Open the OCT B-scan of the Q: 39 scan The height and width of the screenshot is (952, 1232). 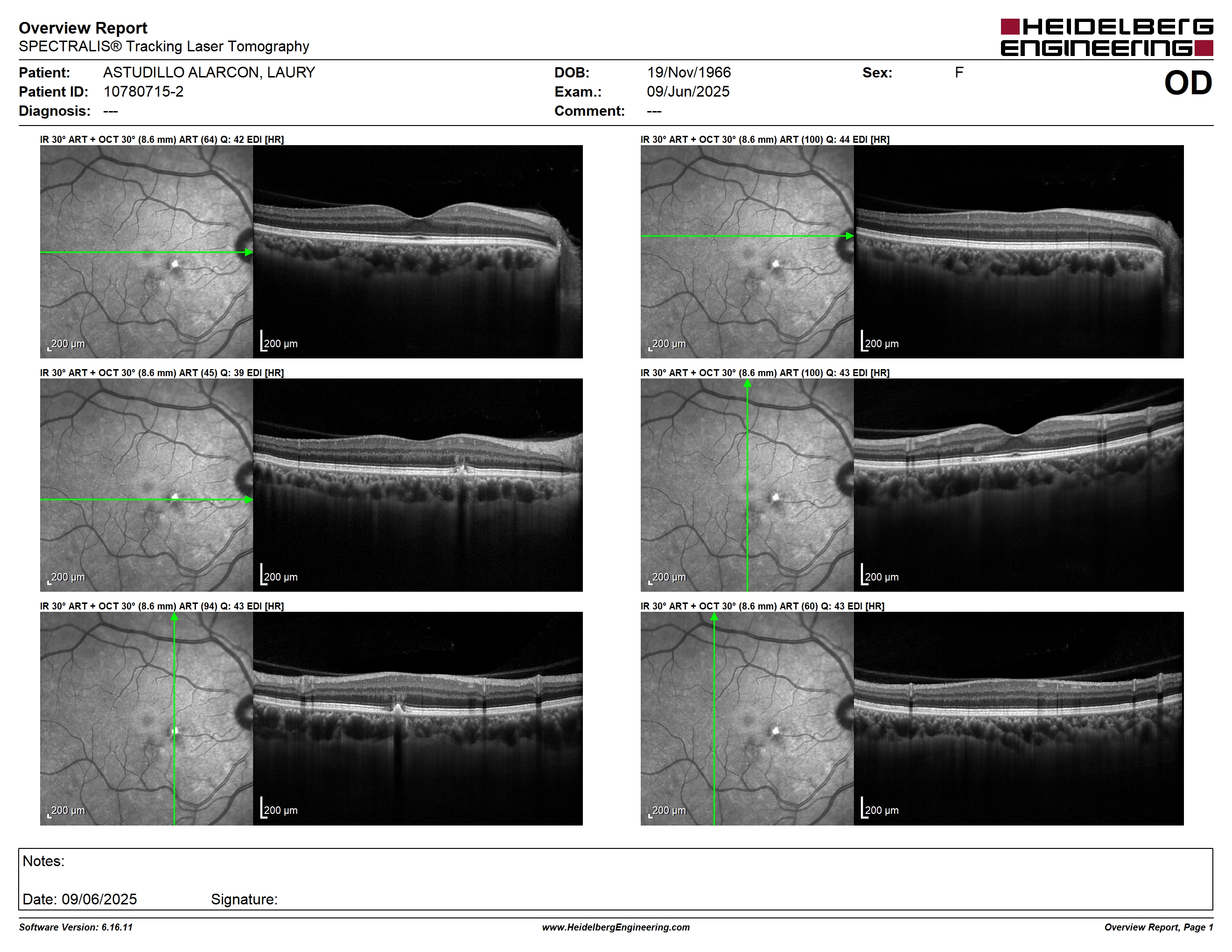418,485
